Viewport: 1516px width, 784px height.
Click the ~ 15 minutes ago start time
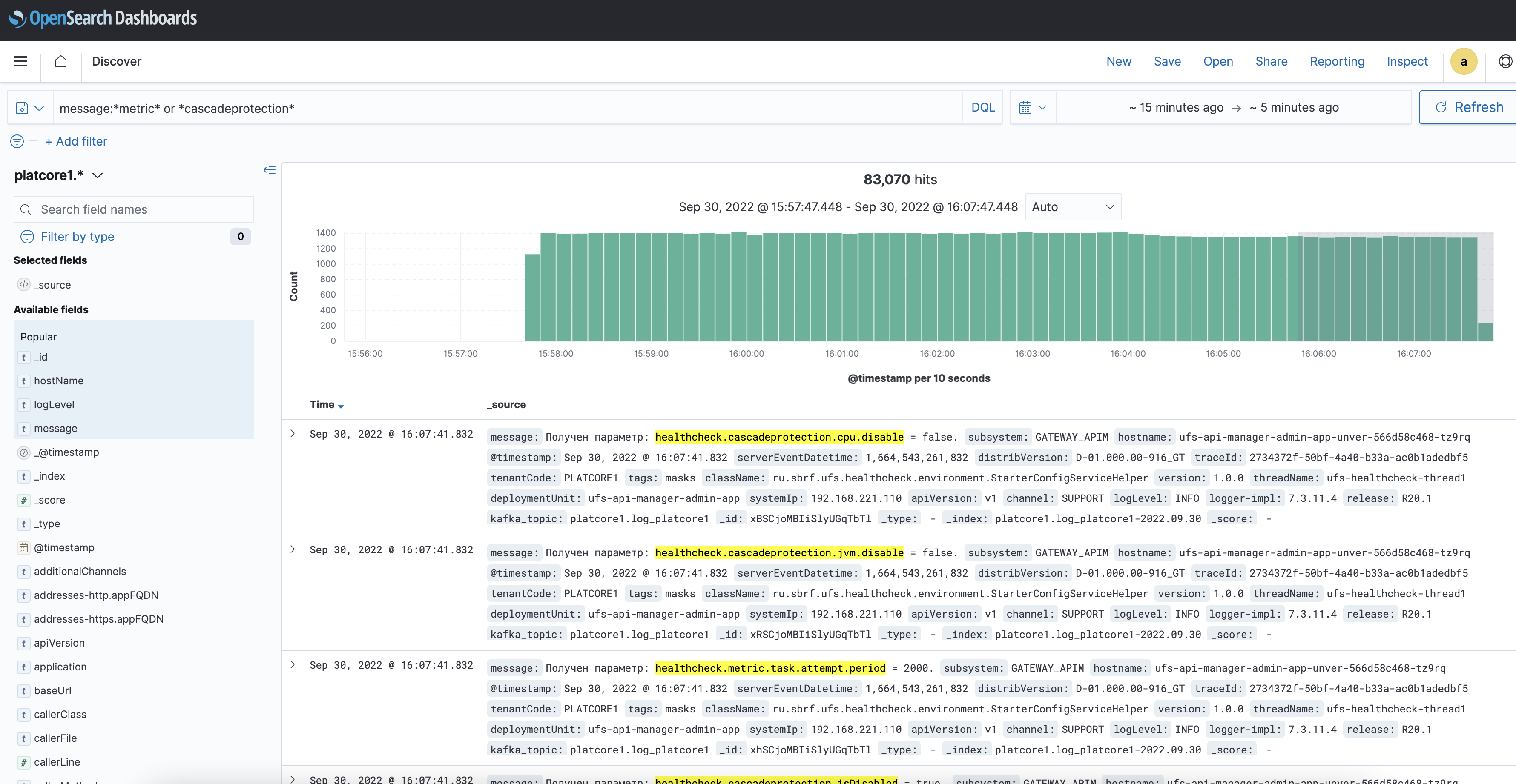click(1176, 108)
